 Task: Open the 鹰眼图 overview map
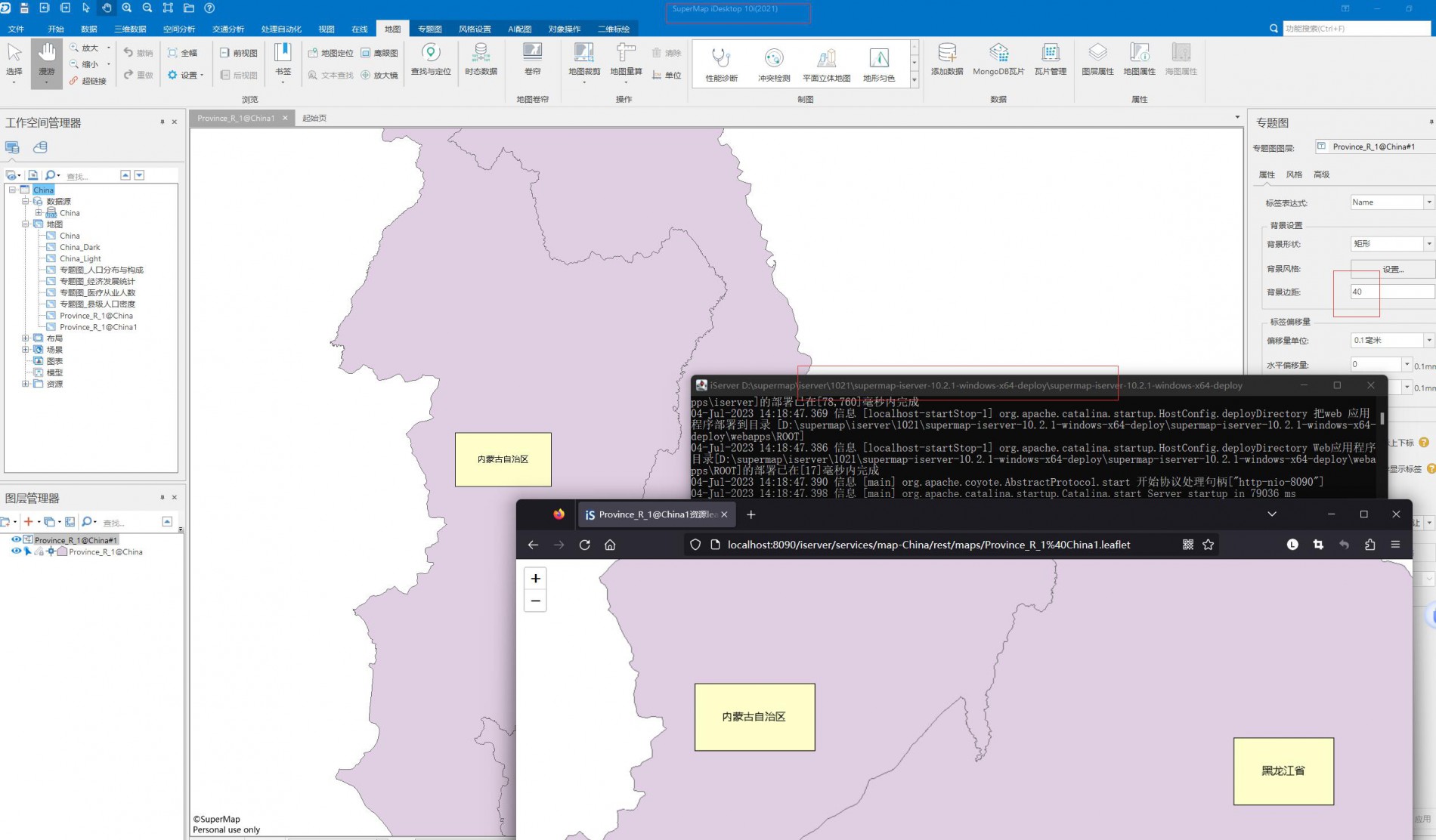tap(379, 53)
